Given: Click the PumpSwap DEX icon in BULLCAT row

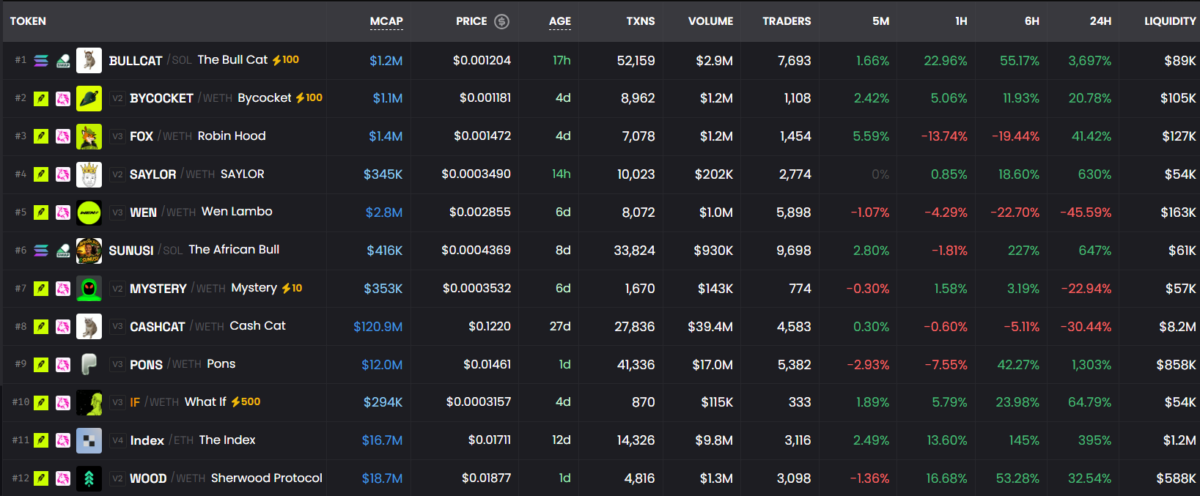Looking at the screenshot, I should pos(62,60).
